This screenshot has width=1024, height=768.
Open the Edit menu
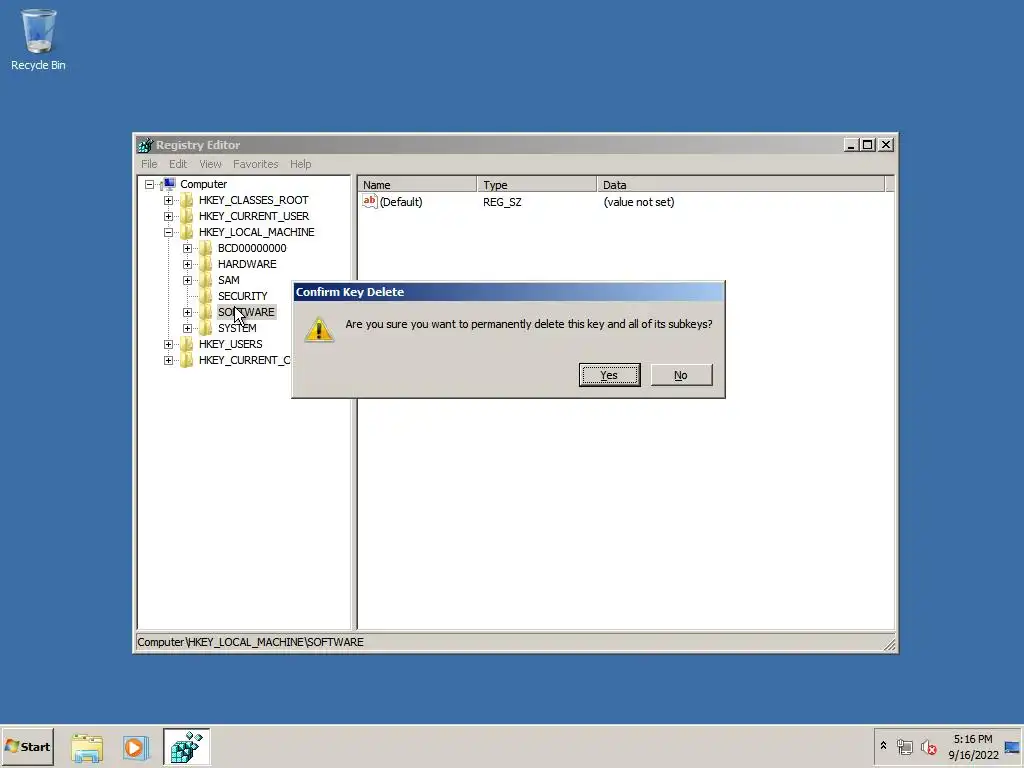pyautogui.click(x=178, y=164)
